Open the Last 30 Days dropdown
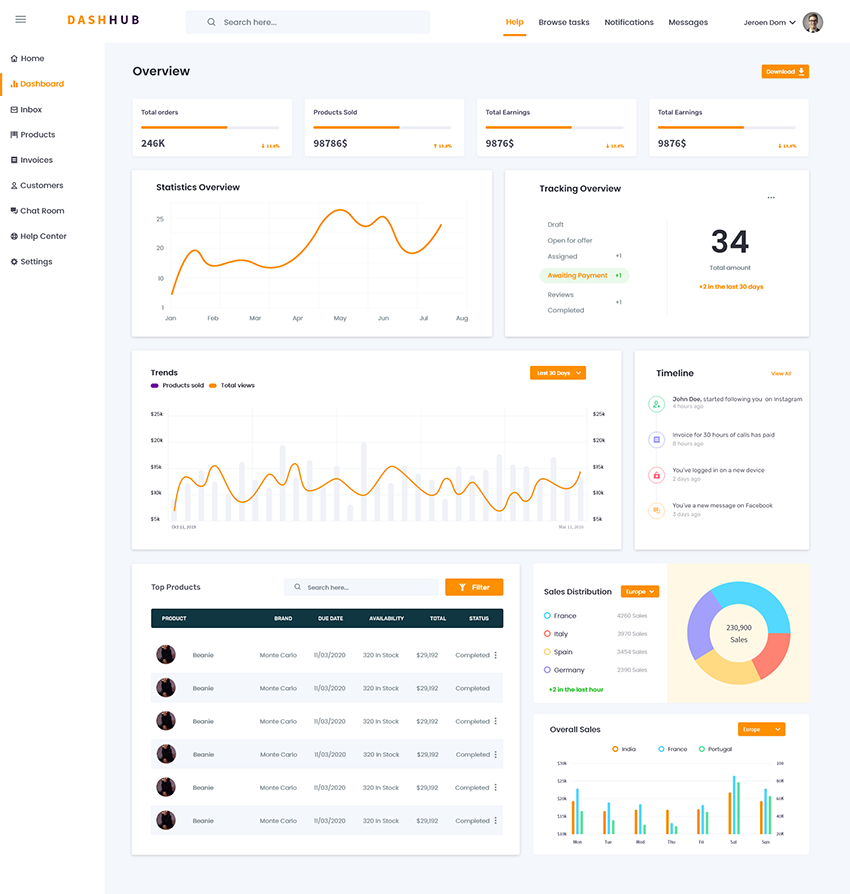Viewport: 850px width, 894px height. (557, 372)
